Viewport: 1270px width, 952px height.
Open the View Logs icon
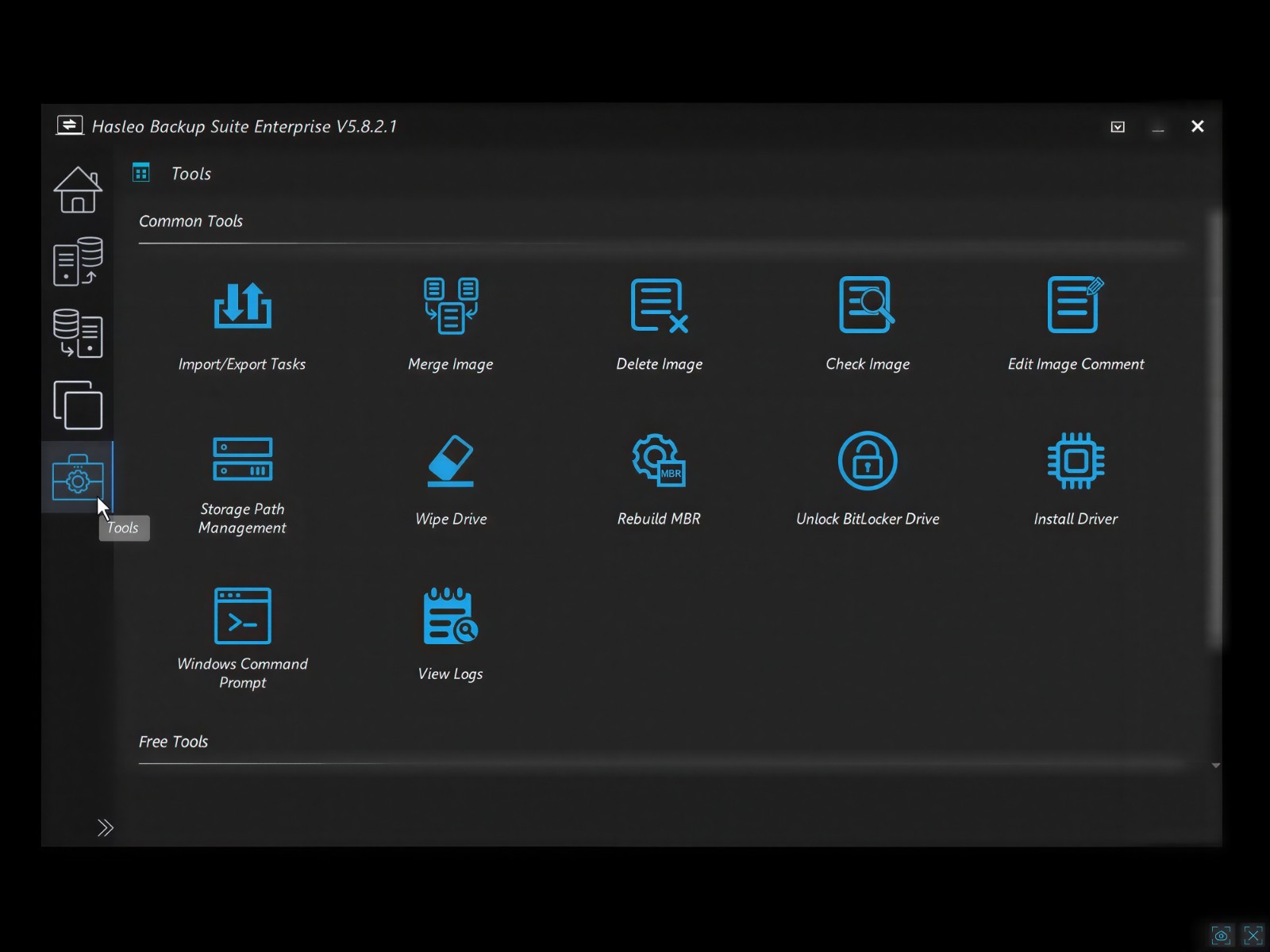451,616
